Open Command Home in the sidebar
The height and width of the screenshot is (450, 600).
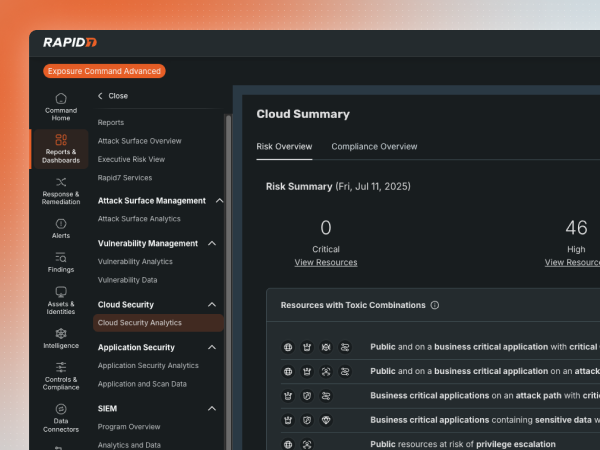61,106
